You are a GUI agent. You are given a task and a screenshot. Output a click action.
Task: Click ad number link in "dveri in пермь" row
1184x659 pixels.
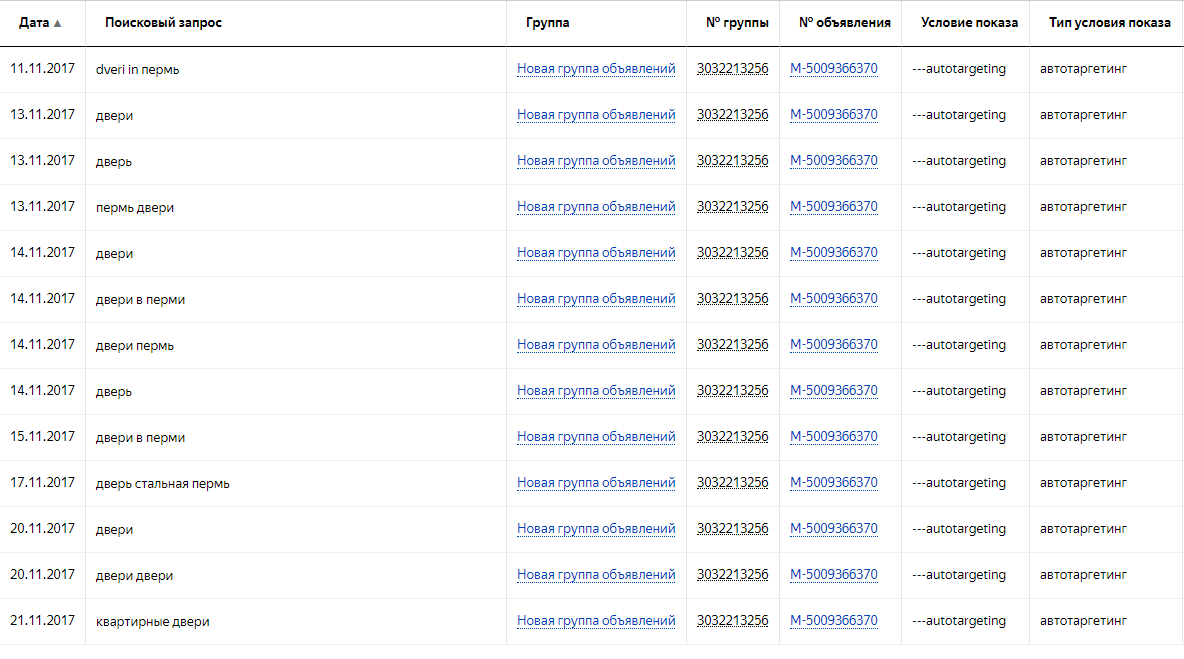[834, 69]
